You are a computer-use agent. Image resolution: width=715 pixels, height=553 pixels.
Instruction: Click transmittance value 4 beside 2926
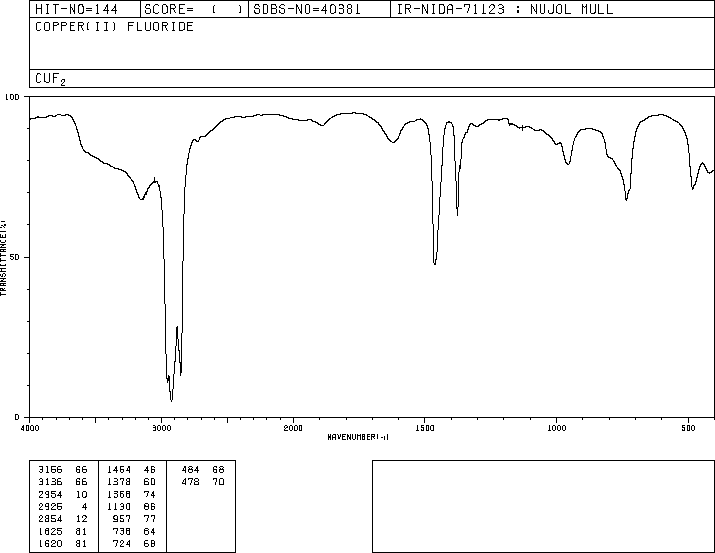84,506
